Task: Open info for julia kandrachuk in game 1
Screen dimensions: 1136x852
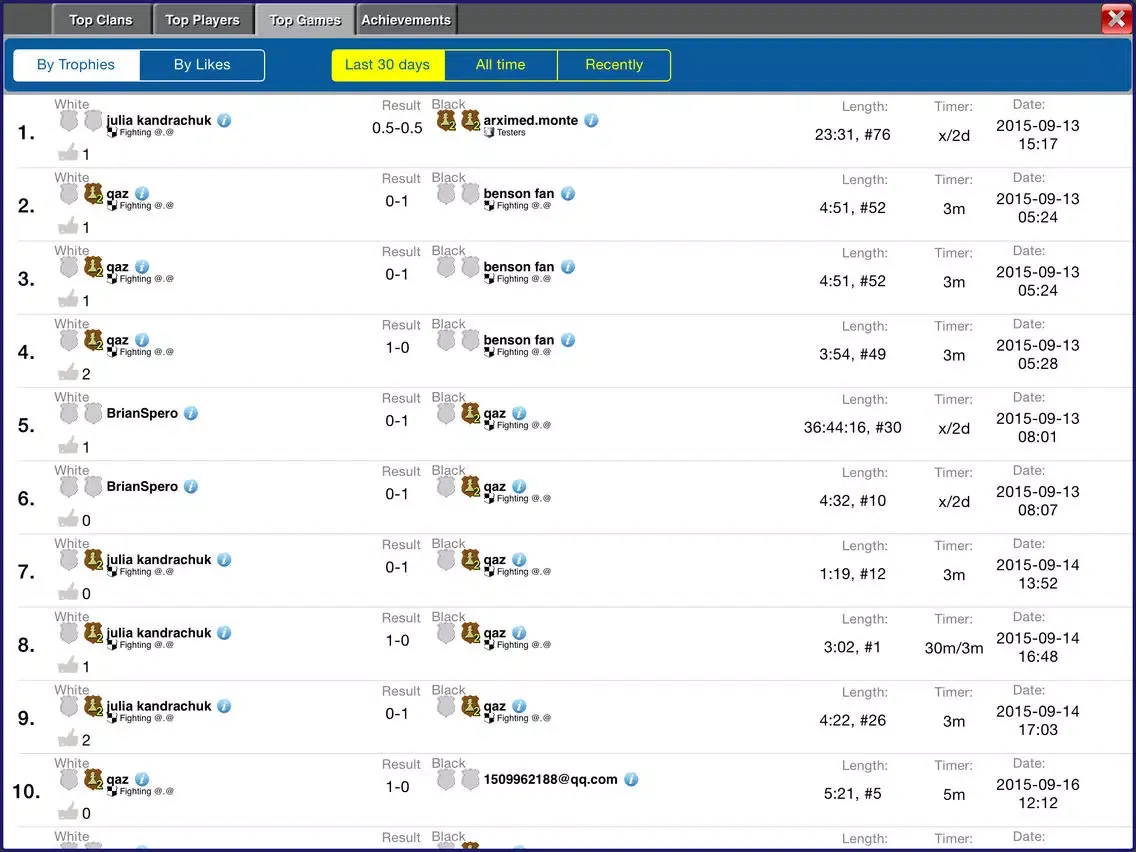Action: 225,120
